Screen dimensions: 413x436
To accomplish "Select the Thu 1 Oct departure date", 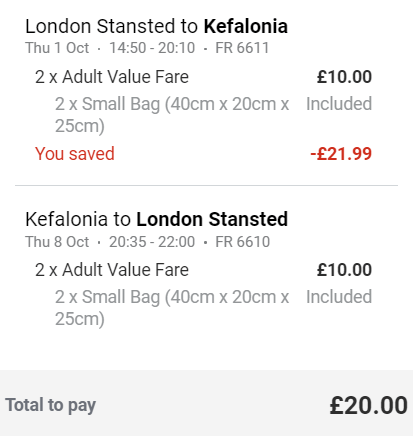I will point(57,48).
